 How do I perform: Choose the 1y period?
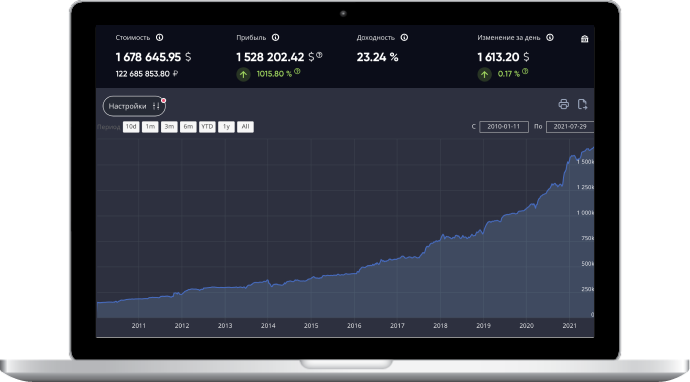(x=226, y=127)
